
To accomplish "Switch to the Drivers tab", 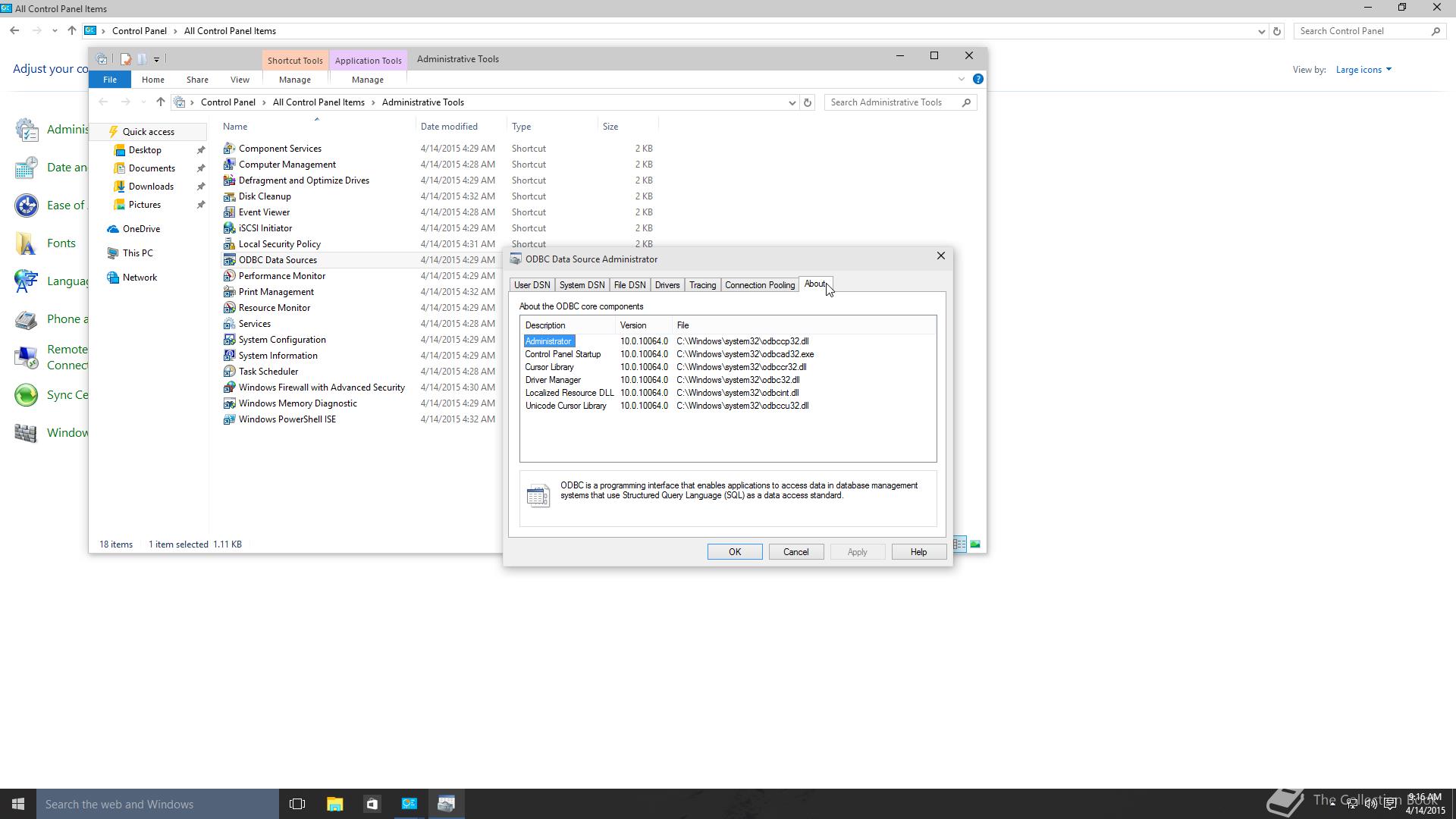I will click(x=667, y=284).
